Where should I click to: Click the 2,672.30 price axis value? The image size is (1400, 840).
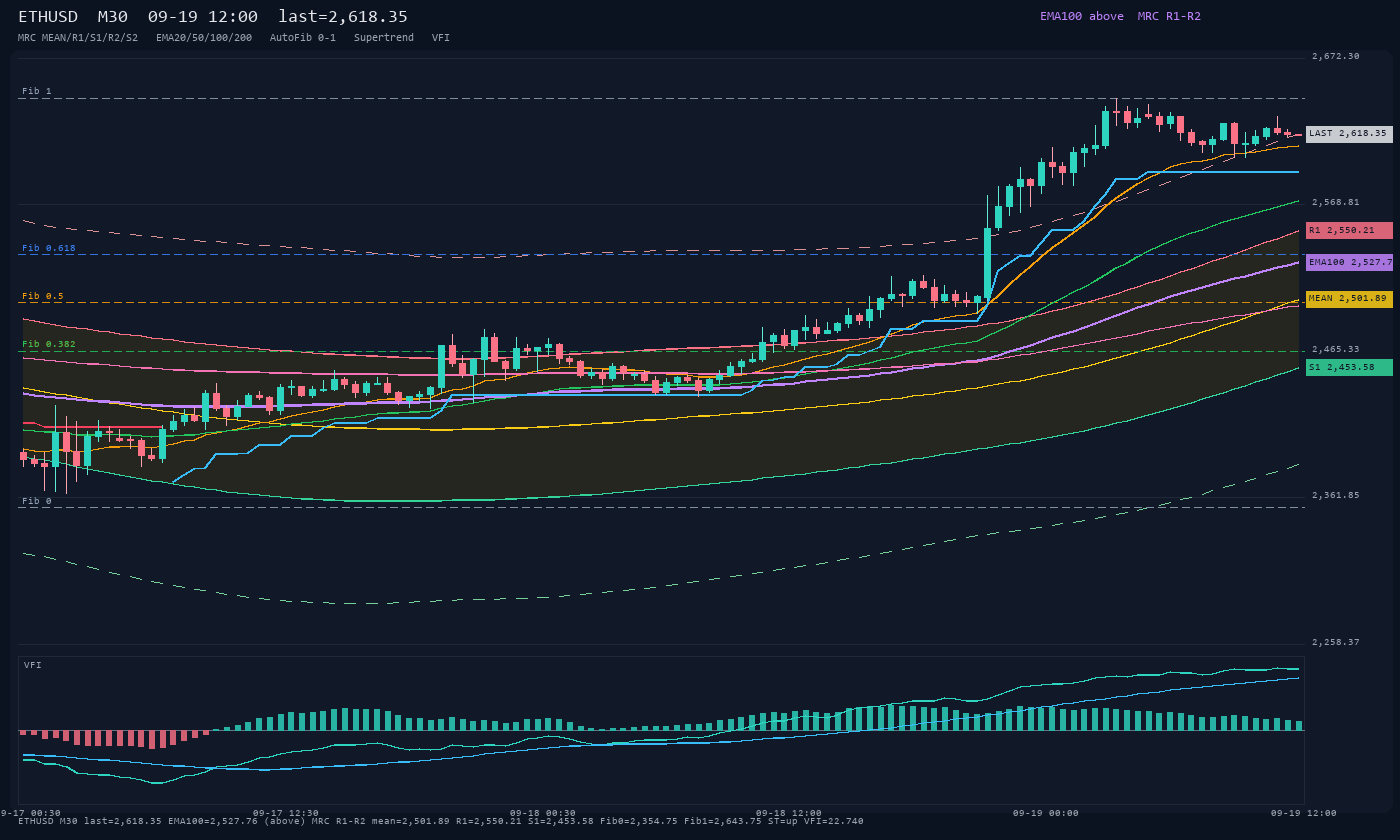pos(1336,56)
